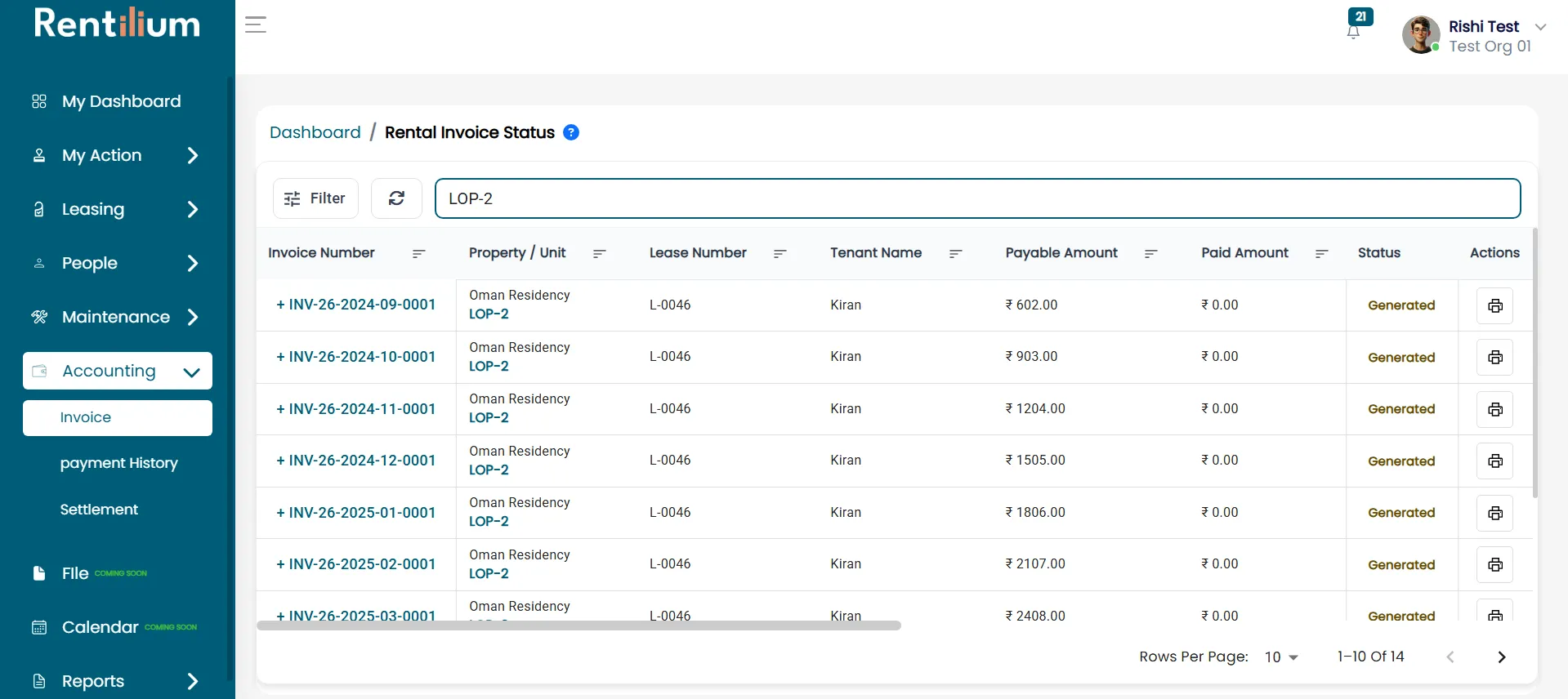Go to the next page of invoices
The height and width of the screenshot is (699, 1568).
click(1501, 657)
